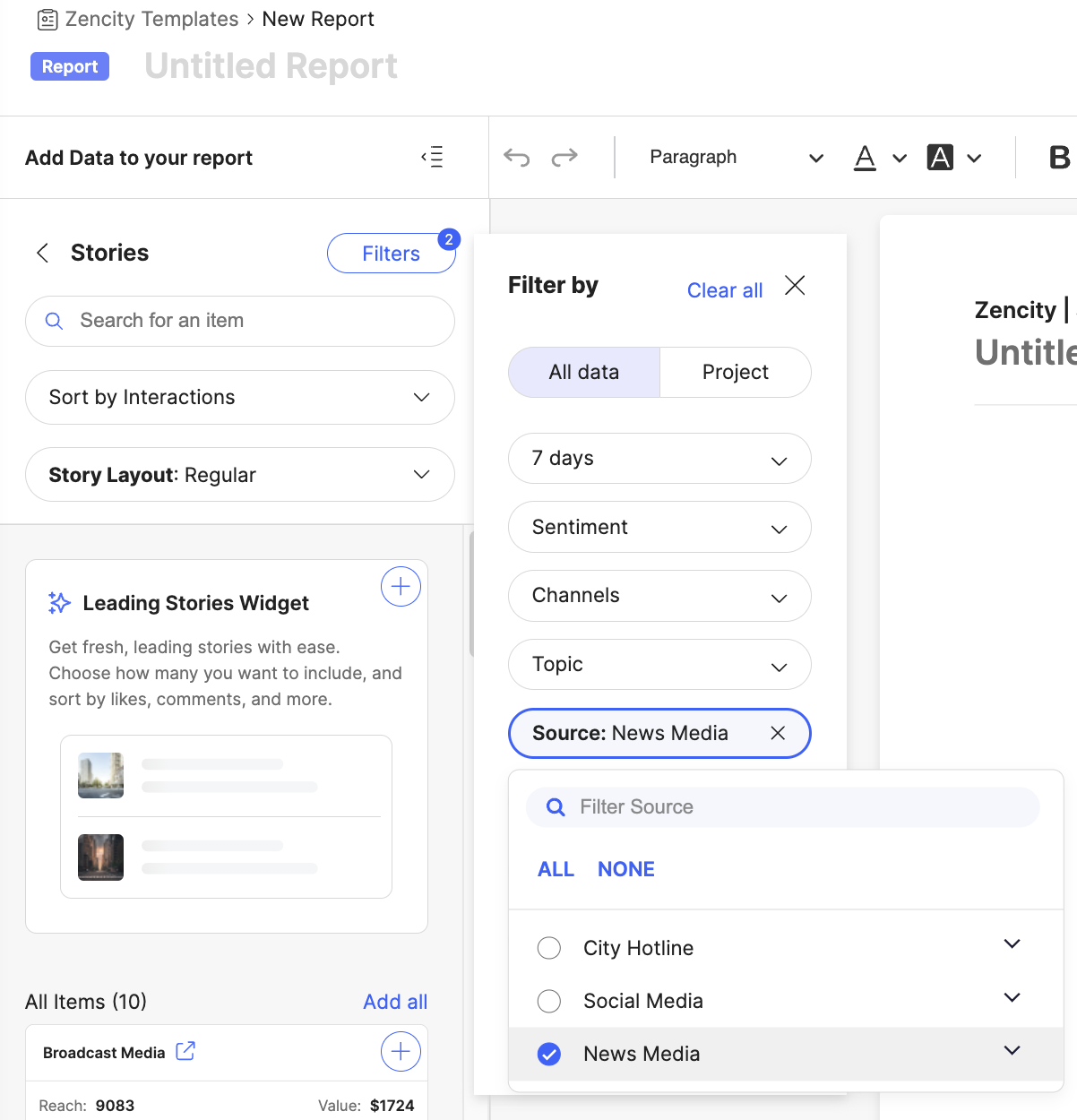The image size is (1077, 1120).
Task: Close the Filter by panel
Action: [x=795, y=286]
